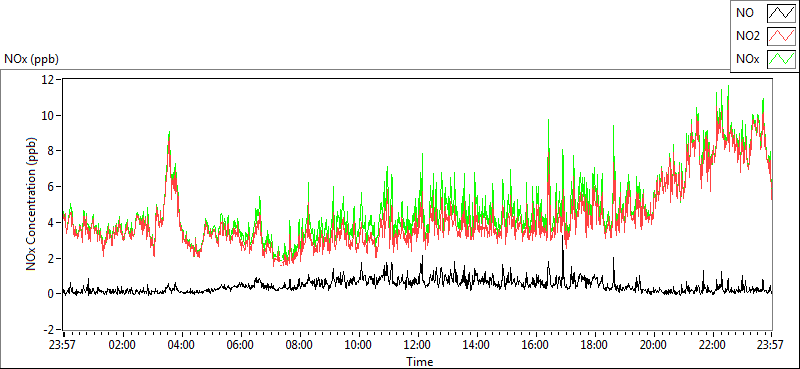
Task: Click the Time axis label
Action: pos(419,362)
